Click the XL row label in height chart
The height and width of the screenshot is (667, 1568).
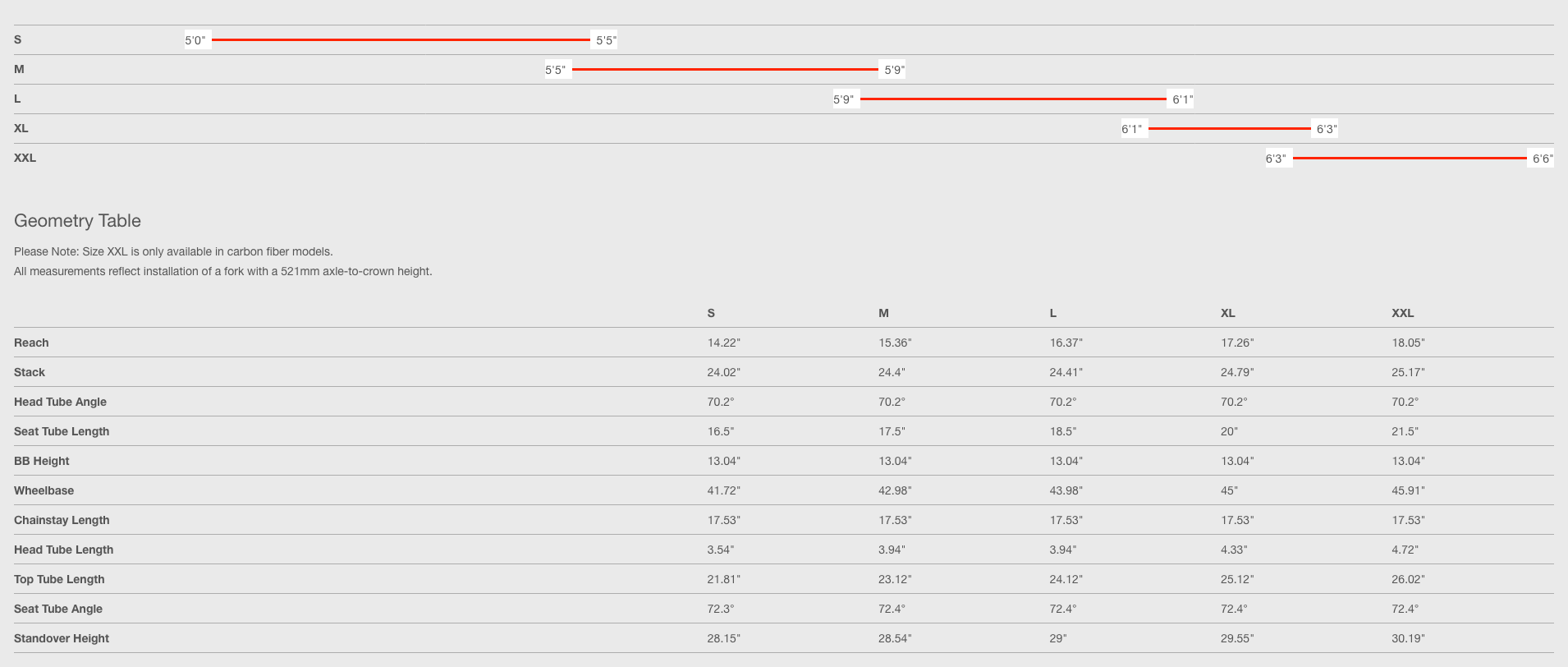[x=21, y=129]
